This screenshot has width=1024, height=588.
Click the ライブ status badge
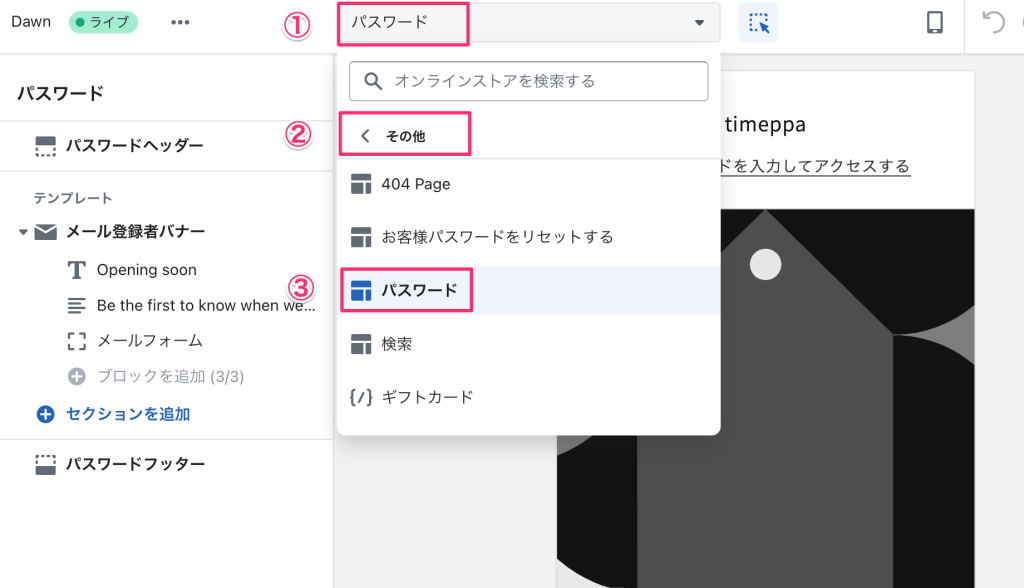click(103, 22)
